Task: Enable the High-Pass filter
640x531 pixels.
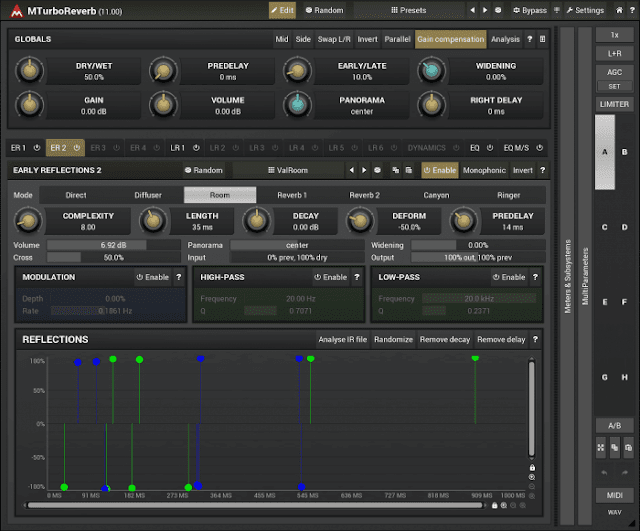Action: pos(331,277)
